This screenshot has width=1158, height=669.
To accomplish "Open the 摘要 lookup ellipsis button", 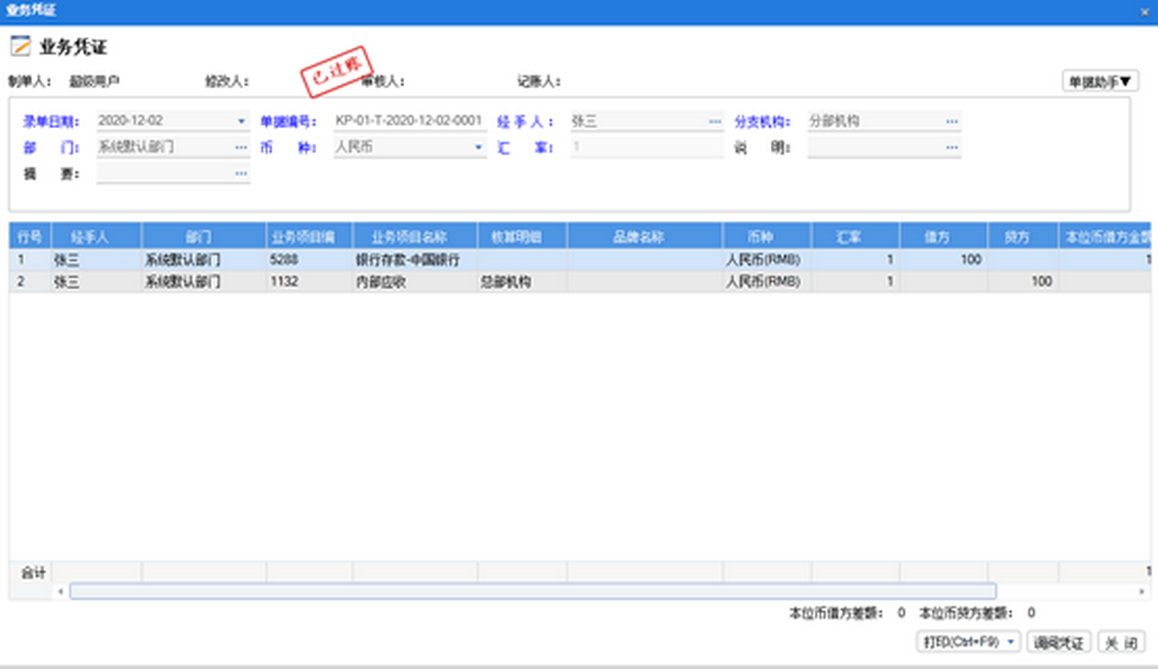I will (x=241, y=173).
